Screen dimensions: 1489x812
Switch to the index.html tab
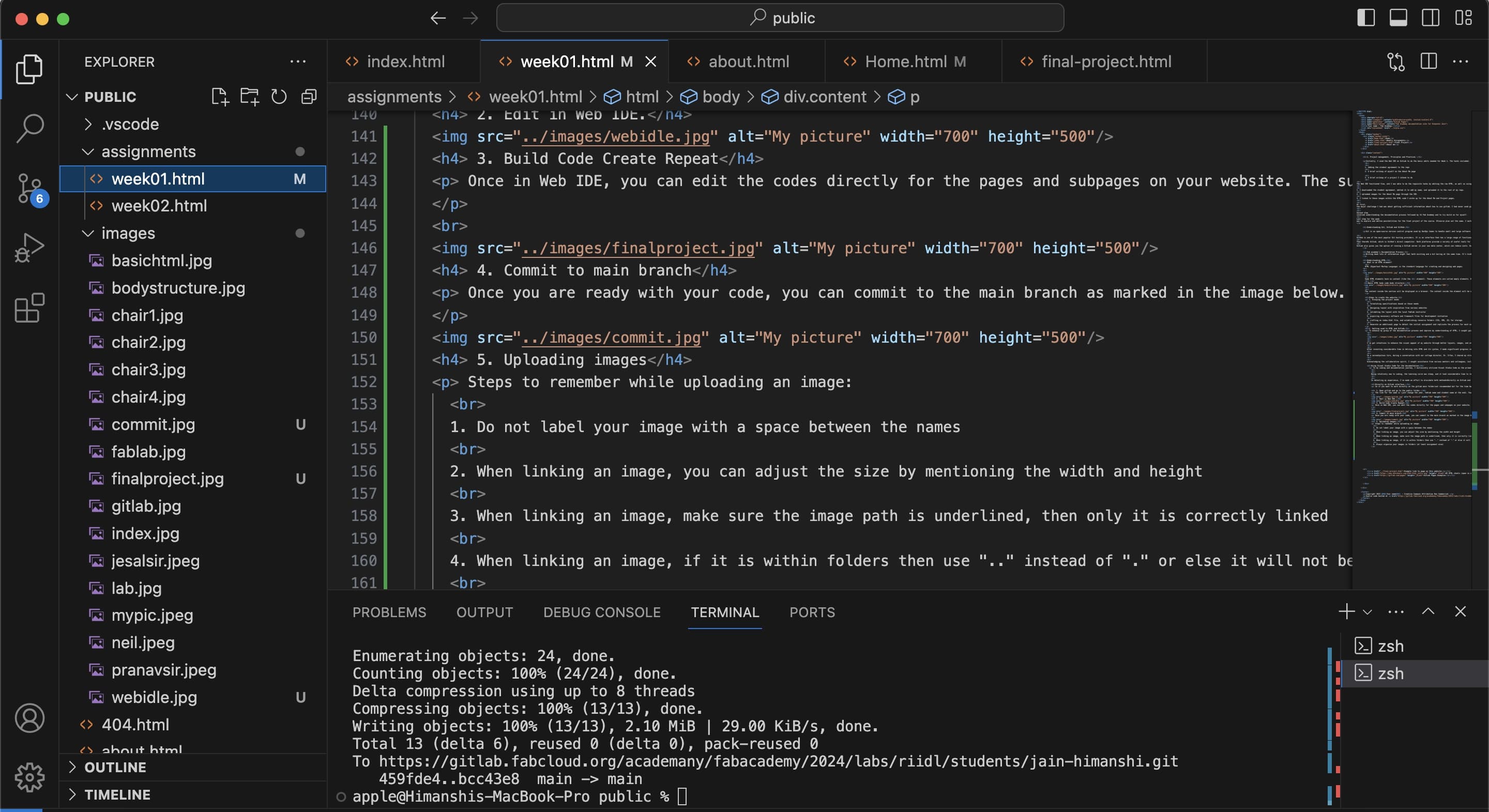click(x=403, y=62)
